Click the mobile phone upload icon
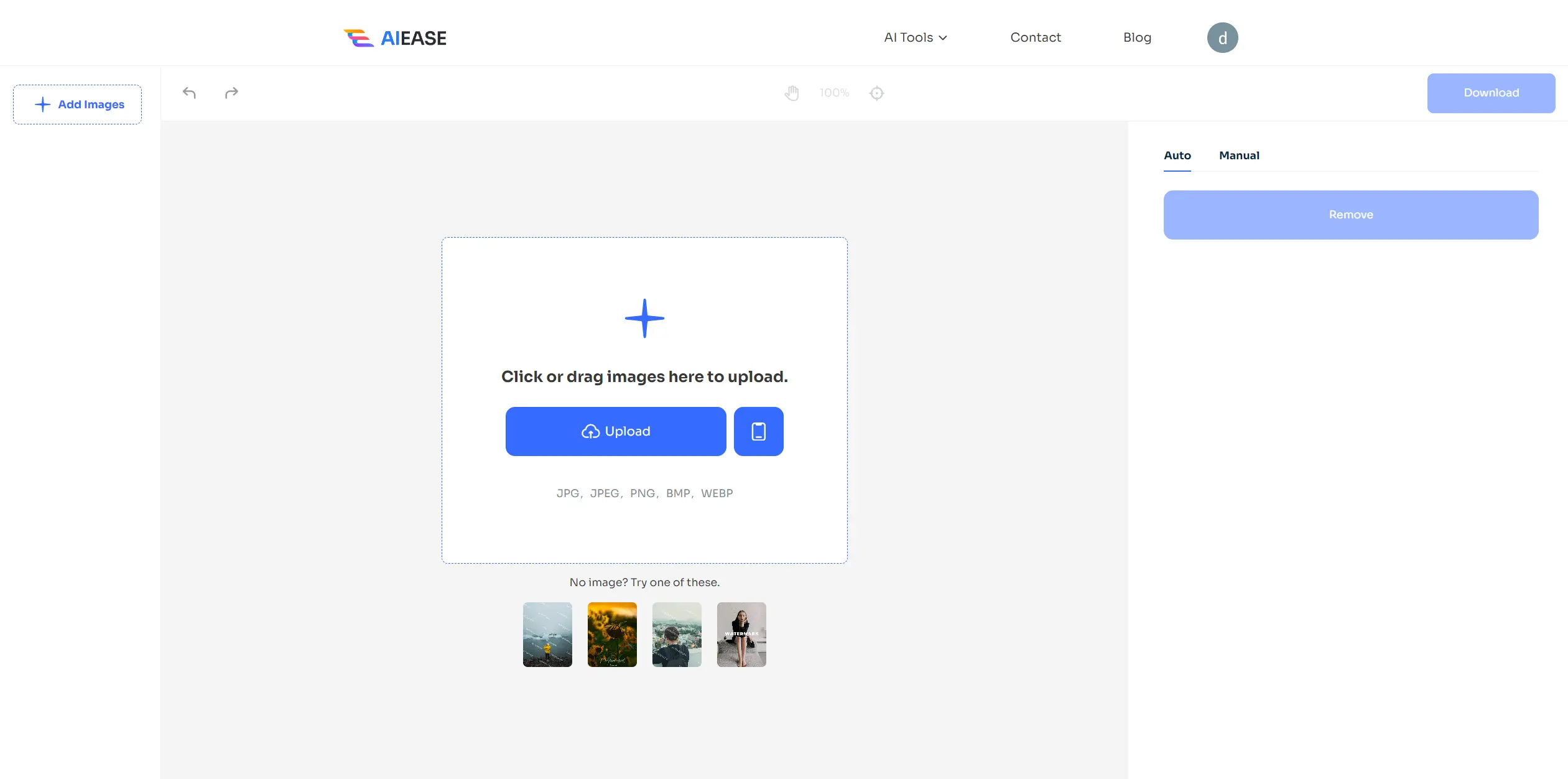 coord(758,431)
